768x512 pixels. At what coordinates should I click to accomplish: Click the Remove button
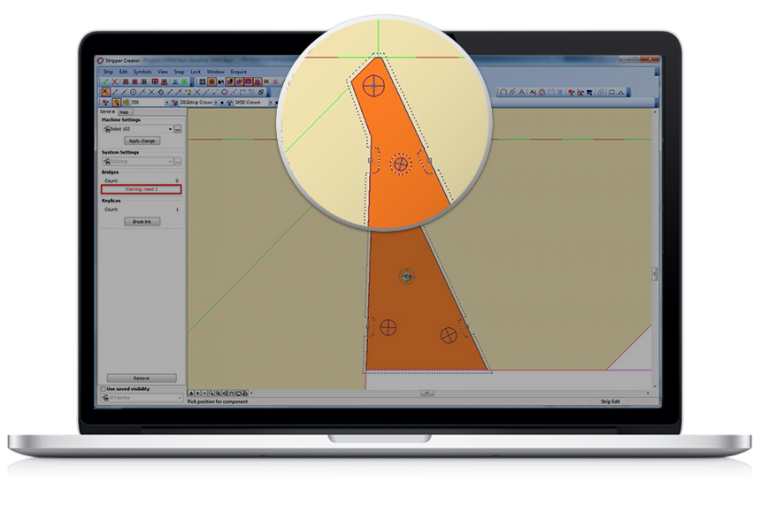[142, 378]
